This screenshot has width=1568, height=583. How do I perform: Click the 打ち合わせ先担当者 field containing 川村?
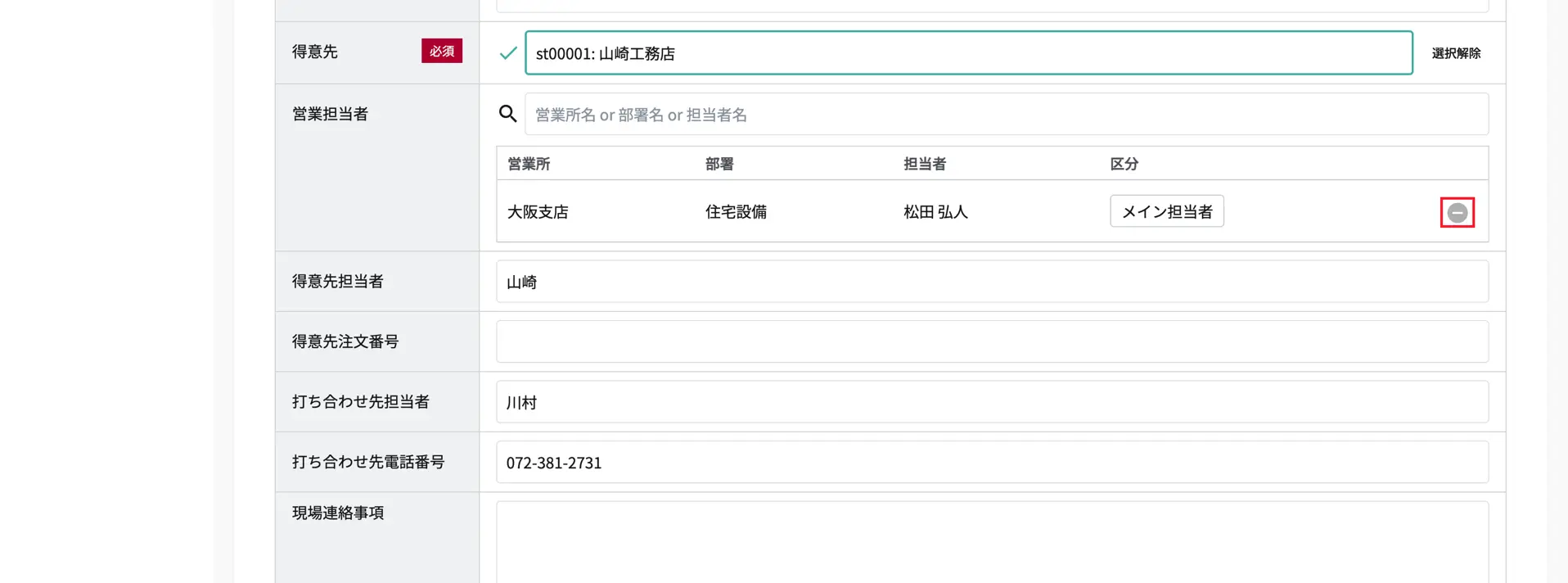(992, 402)
